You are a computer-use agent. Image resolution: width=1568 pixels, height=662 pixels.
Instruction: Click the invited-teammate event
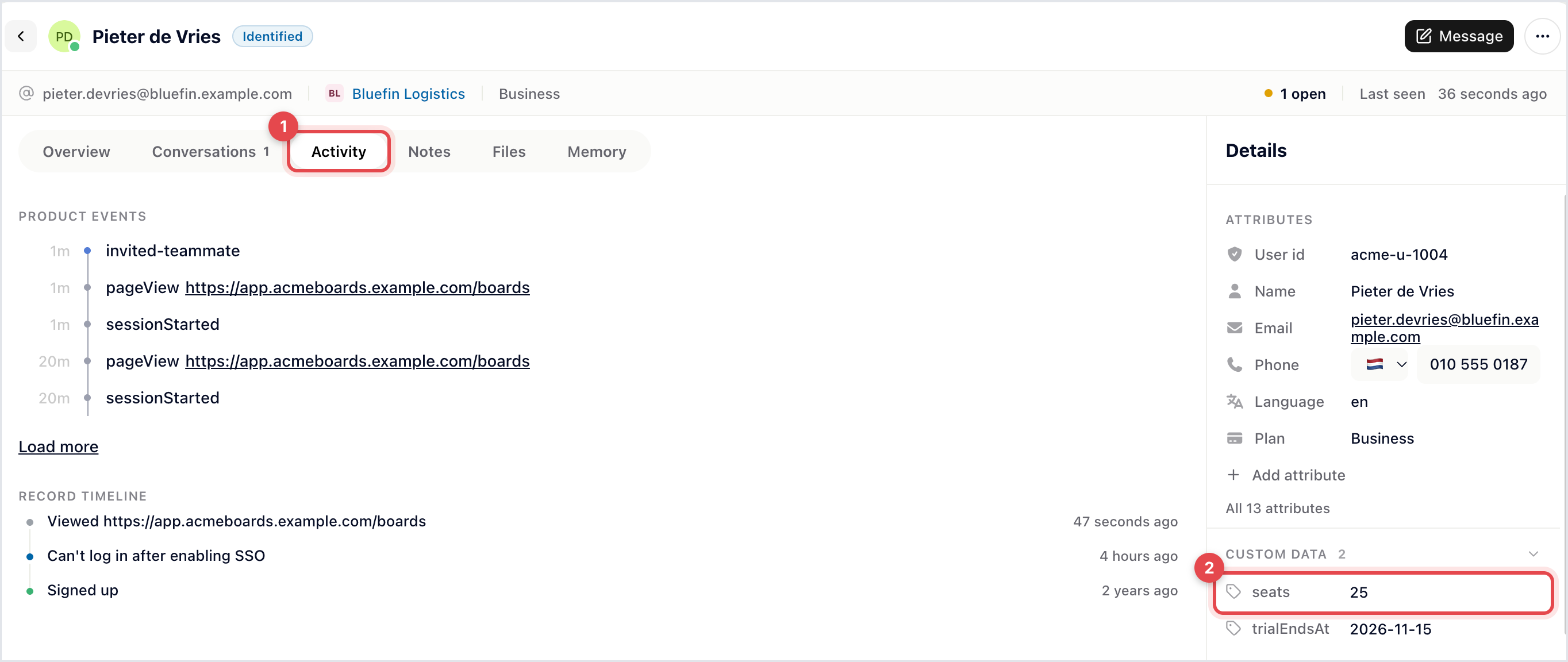[x=173, y=251]
